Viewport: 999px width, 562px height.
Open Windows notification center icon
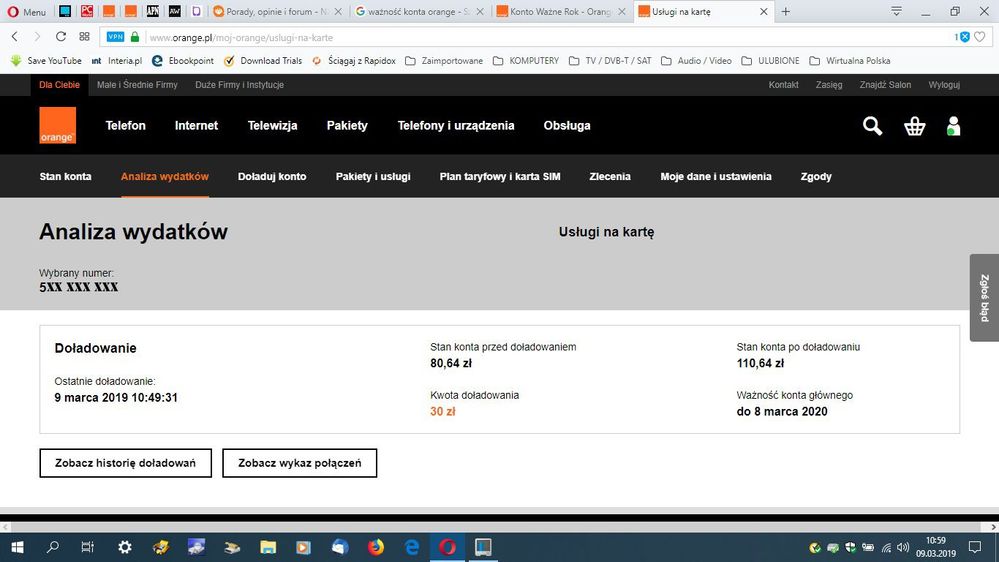pyautogui.click(x=975, y=547)
